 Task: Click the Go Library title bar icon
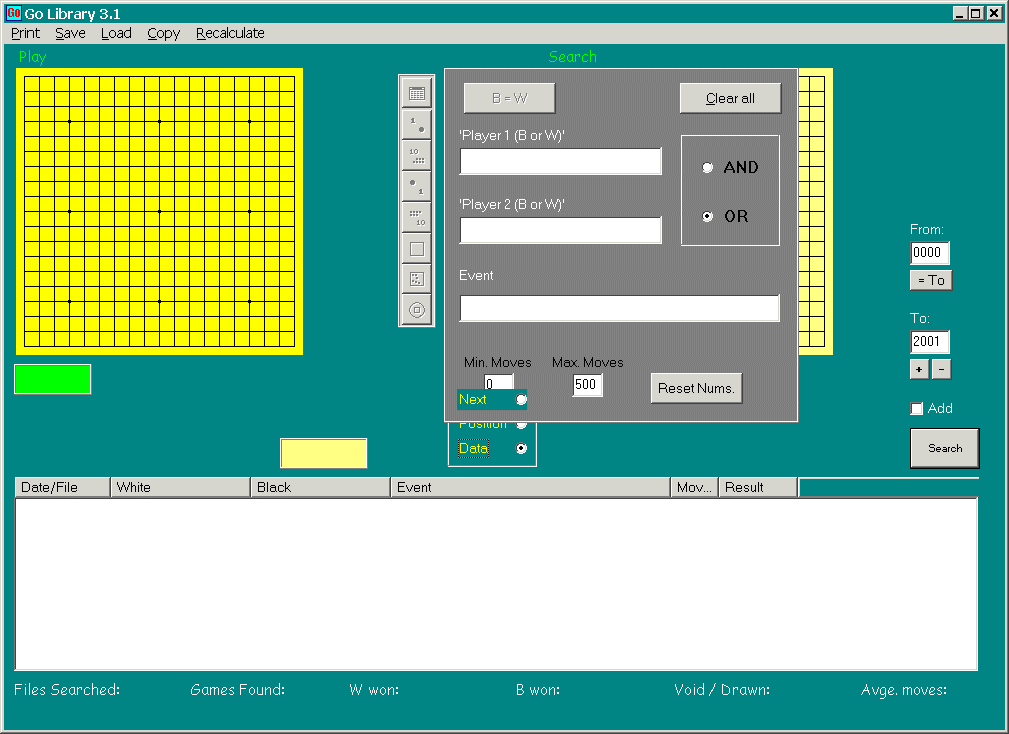point(14,13)
